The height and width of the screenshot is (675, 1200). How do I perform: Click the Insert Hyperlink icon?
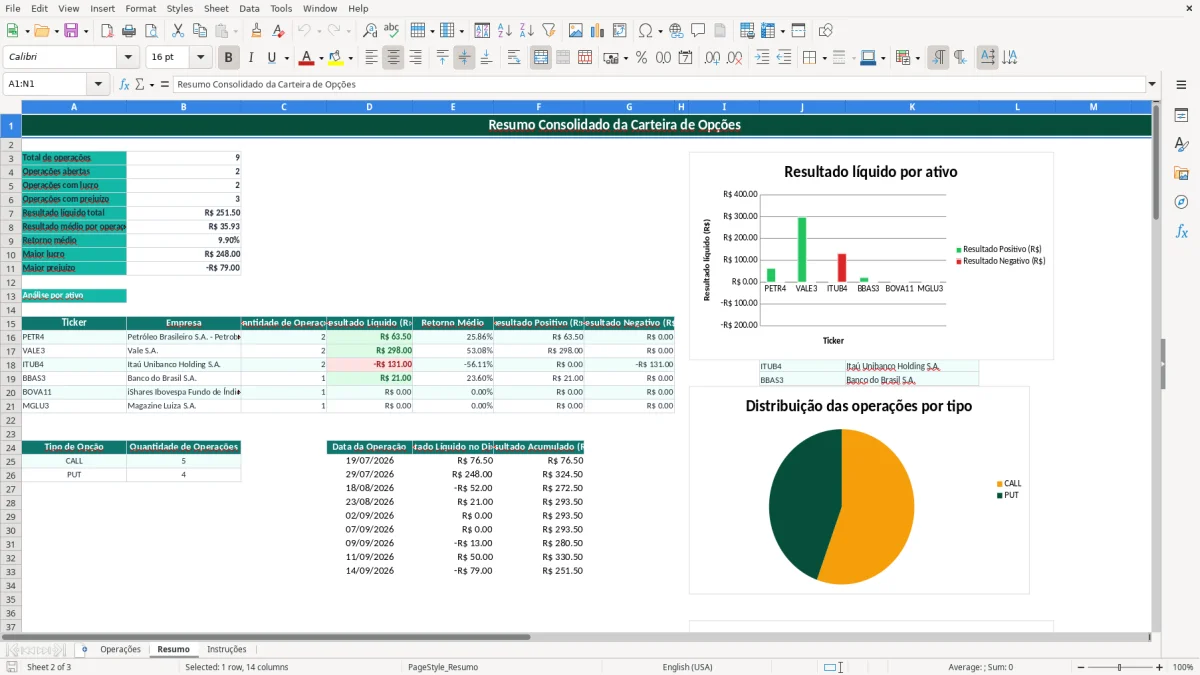(676, 31)
